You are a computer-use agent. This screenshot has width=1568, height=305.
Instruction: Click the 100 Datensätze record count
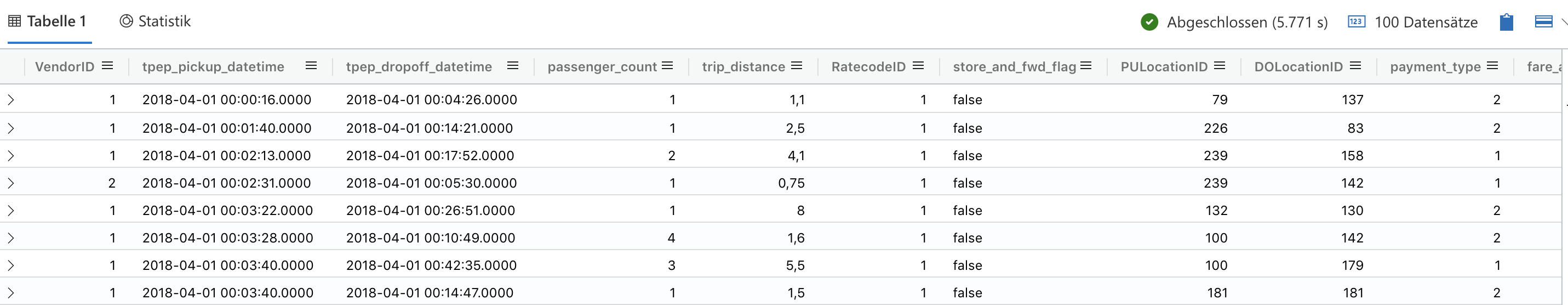pyautogui.click(x=1413, y=22)
